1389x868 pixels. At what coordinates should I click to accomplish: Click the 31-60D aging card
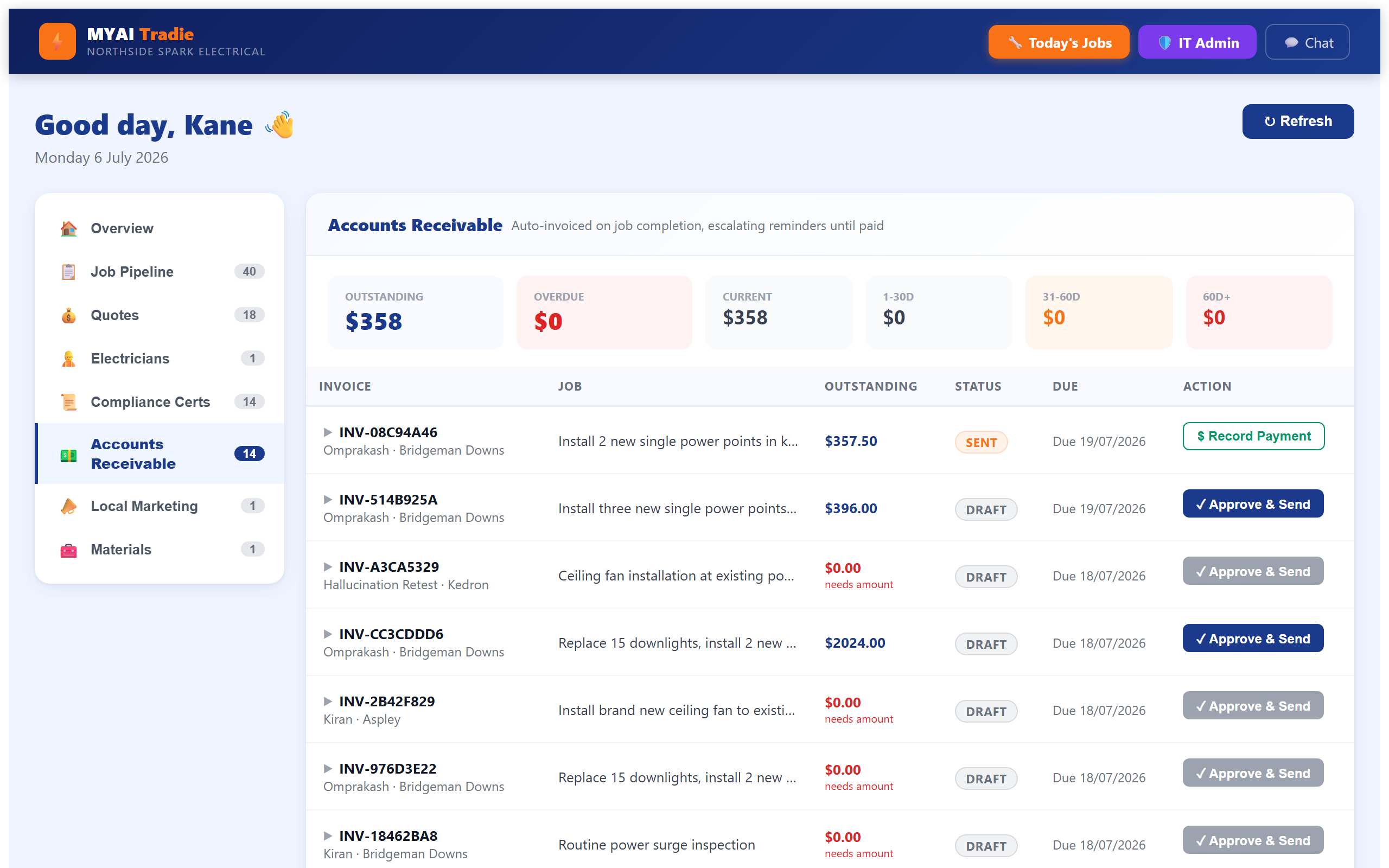[1099, 312]
